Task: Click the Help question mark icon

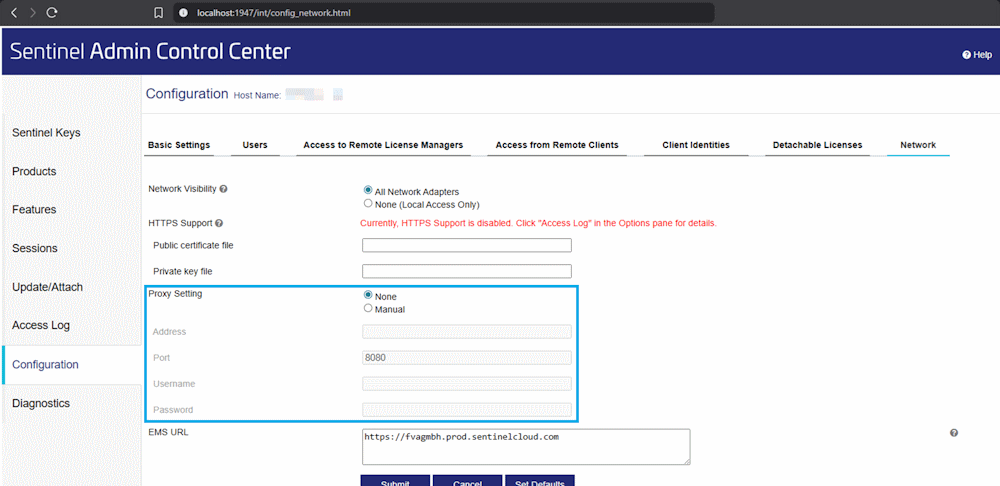Action: tap(967, 55)
